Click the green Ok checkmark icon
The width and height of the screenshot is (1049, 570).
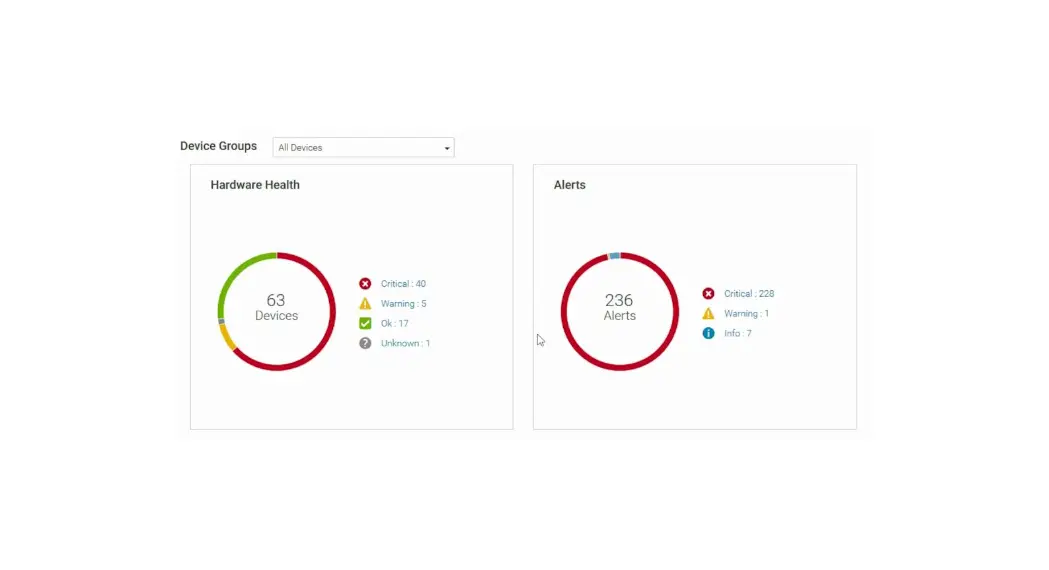(365, 323)
